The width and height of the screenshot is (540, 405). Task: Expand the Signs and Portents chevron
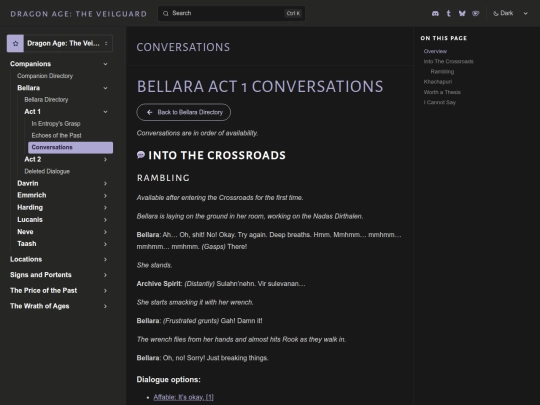pyautogui.click(x=105, y=275)
